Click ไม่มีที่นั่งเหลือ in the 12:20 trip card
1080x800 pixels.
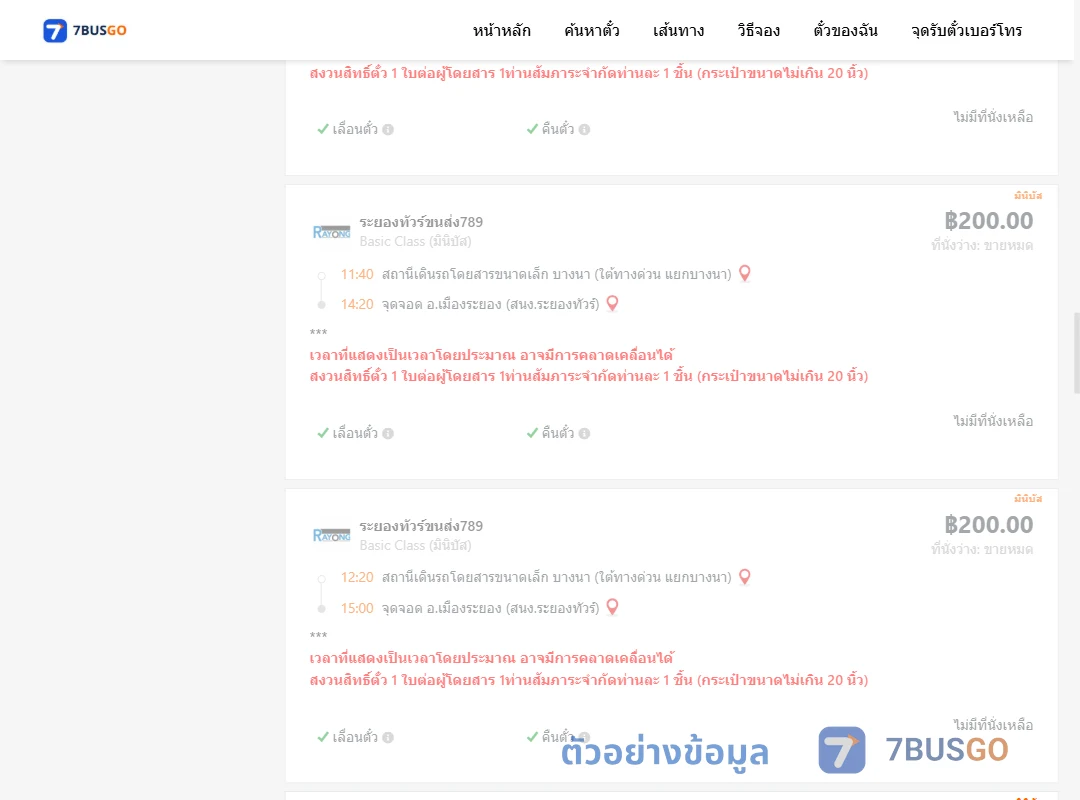click(993, 724)
